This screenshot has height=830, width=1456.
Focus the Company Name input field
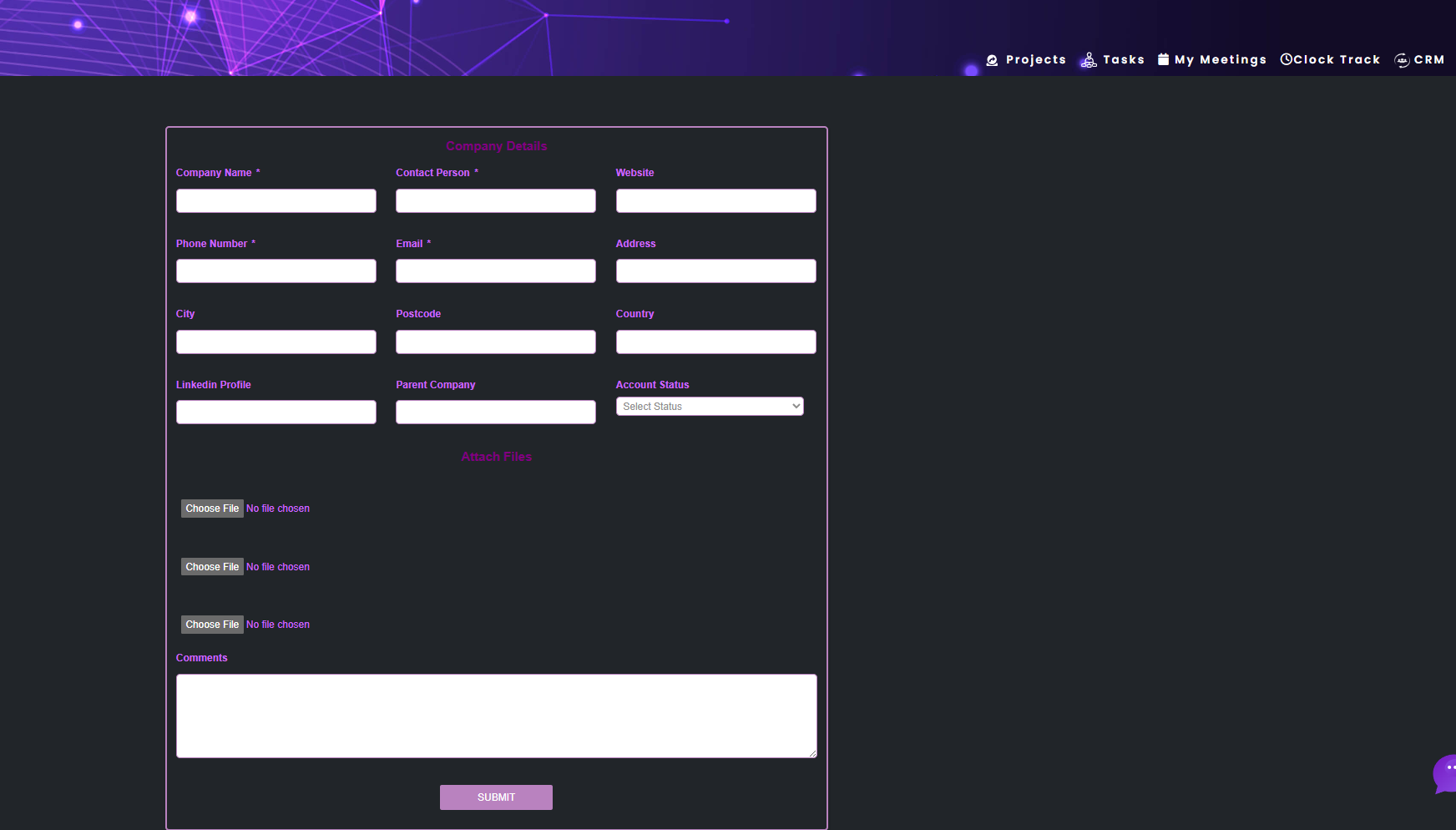[x=276, y=200]
